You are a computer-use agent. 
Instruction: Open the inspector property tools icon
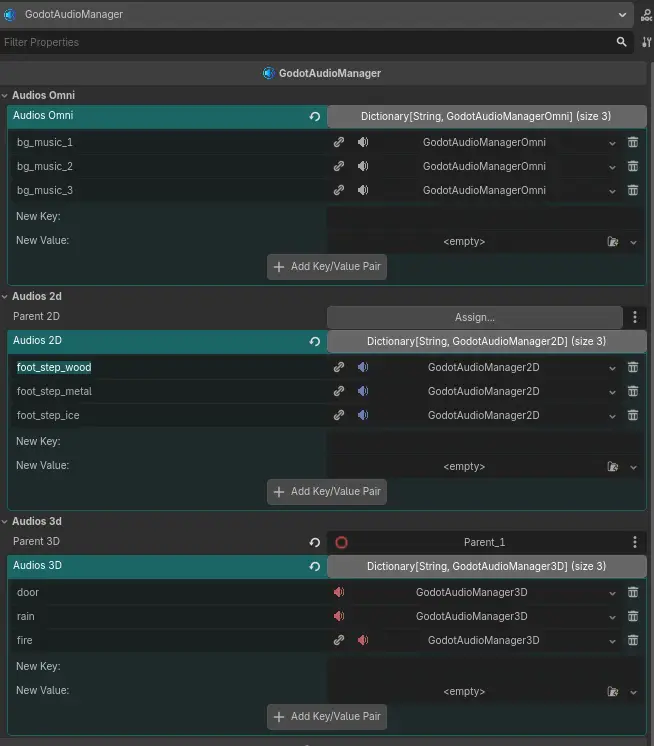[x=646, y=42]
